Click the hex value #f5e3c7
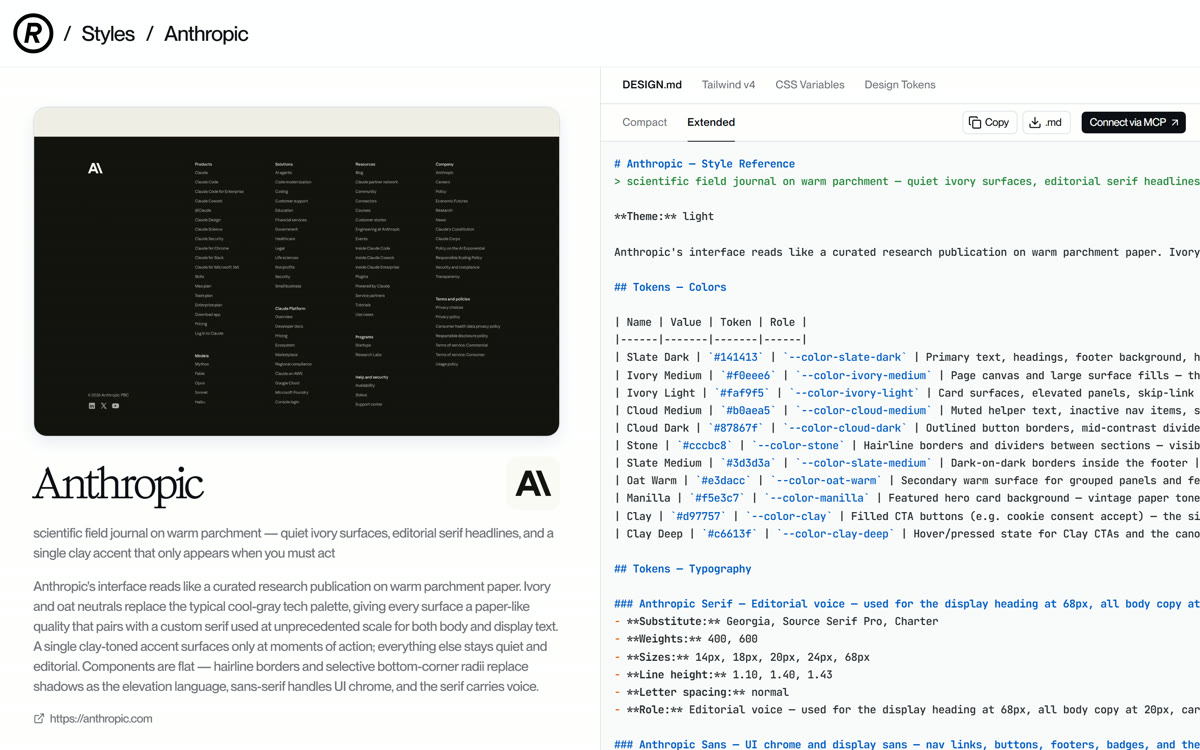 [717, 498]
